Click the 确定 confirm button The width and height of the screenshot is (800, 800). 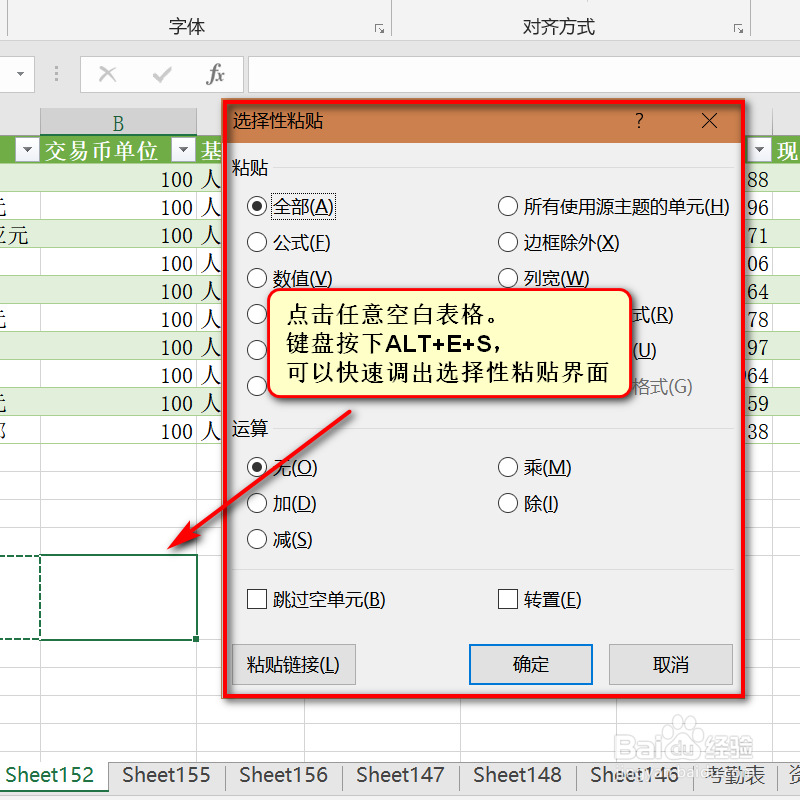530,664
